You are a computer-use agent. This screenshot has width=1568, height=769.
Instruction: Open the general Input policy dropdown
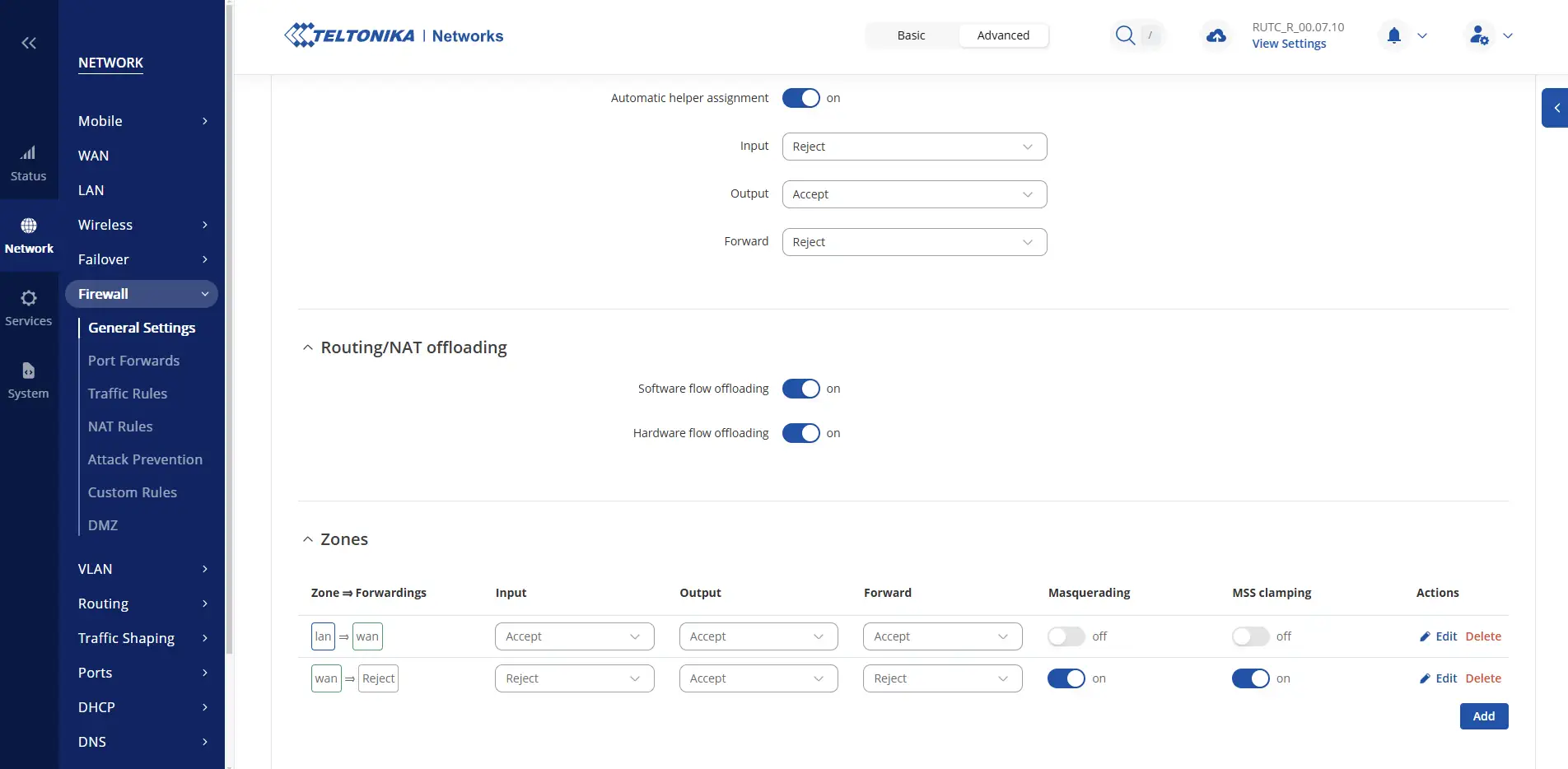pos(914,147)
